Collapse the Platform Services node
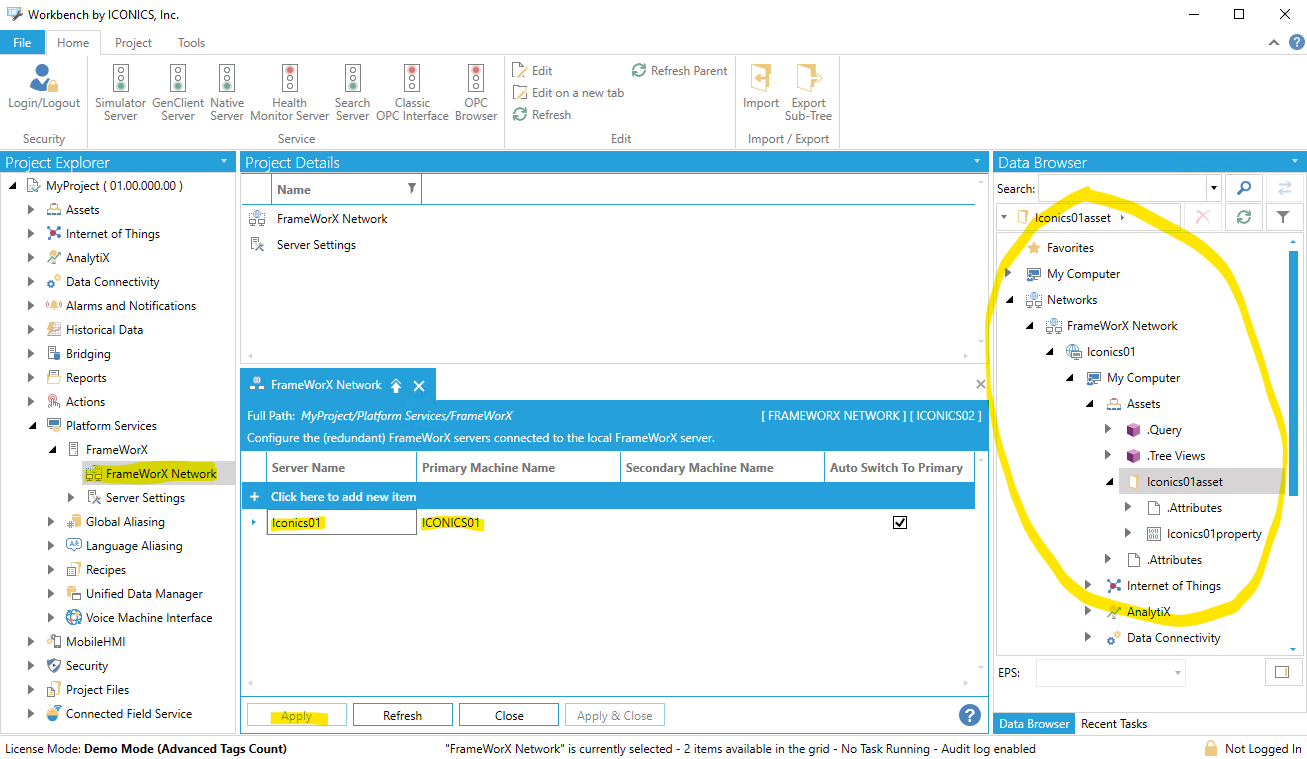 [32, 426]
